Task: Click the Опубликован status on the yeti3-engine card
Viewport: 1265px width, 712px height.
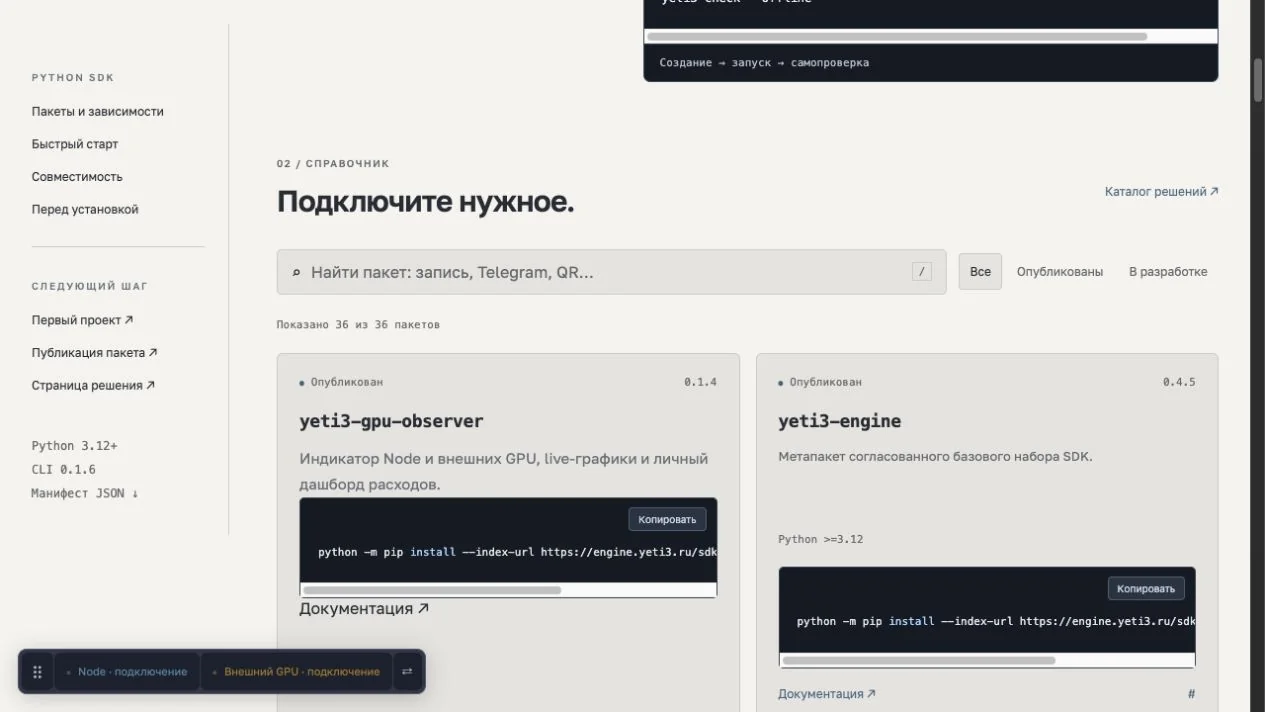Action: [x=820, y=382]
